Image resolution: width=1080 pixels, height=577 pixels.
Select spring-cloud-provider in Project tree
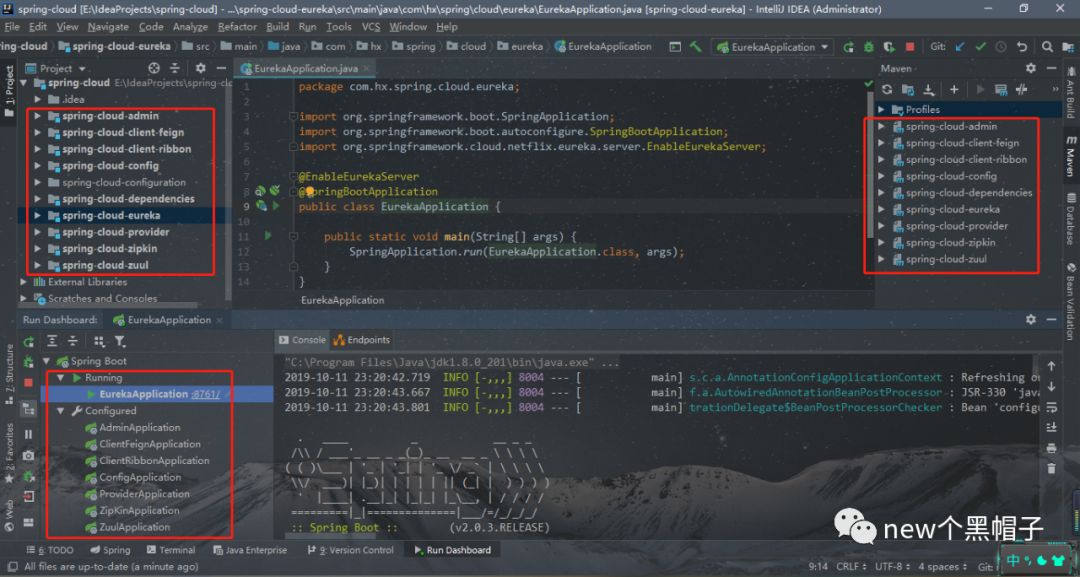(115, 232)
